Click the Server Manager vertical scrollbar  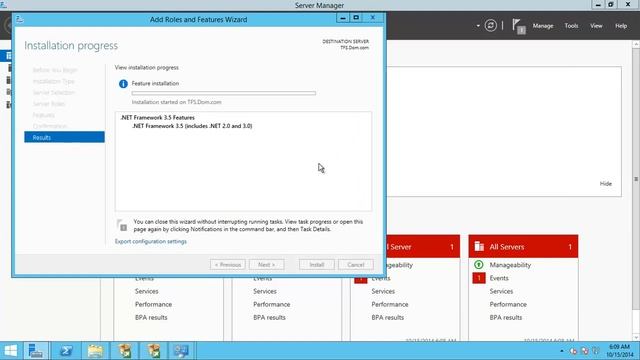(636, 180)
